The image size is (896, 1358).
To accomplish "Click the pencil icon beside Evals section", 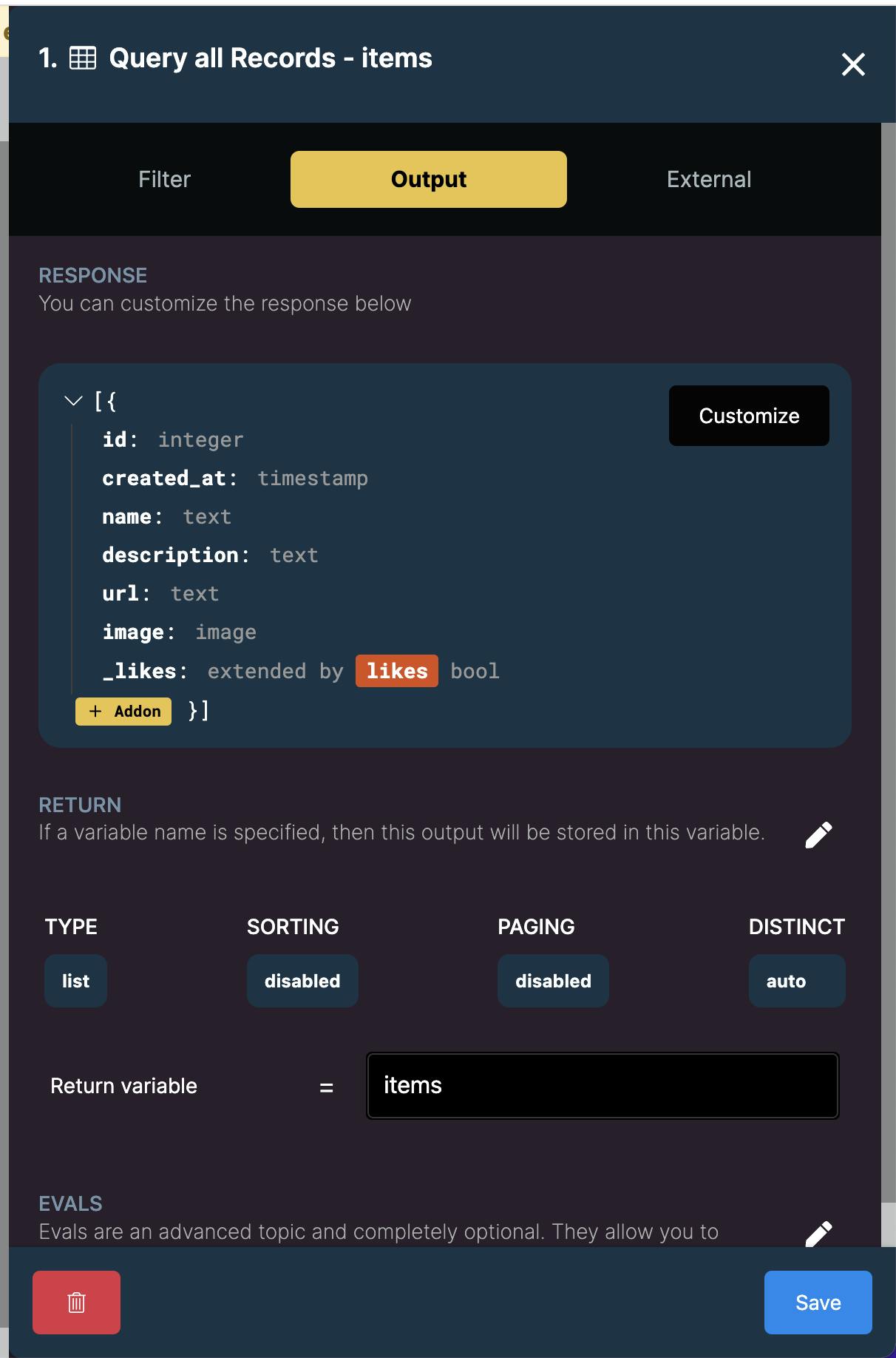I will [x=818, y=1233].
